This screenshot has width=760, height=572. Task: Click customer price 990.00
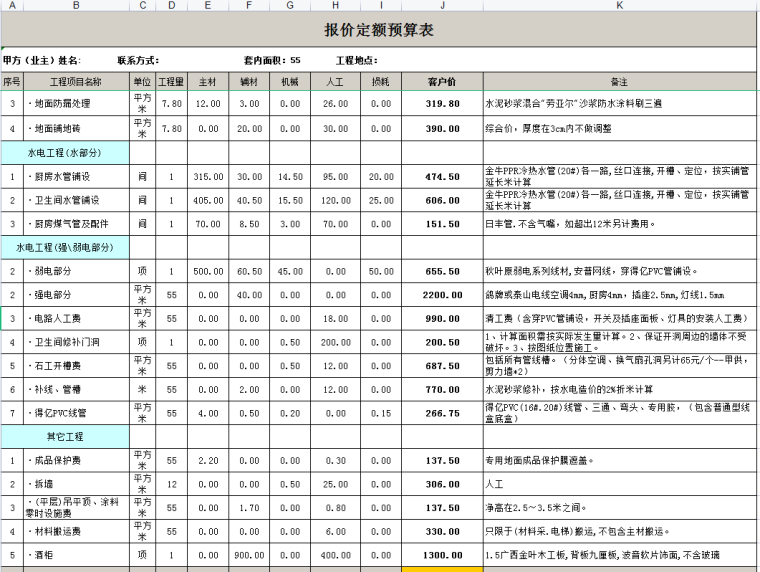point(443,318)
